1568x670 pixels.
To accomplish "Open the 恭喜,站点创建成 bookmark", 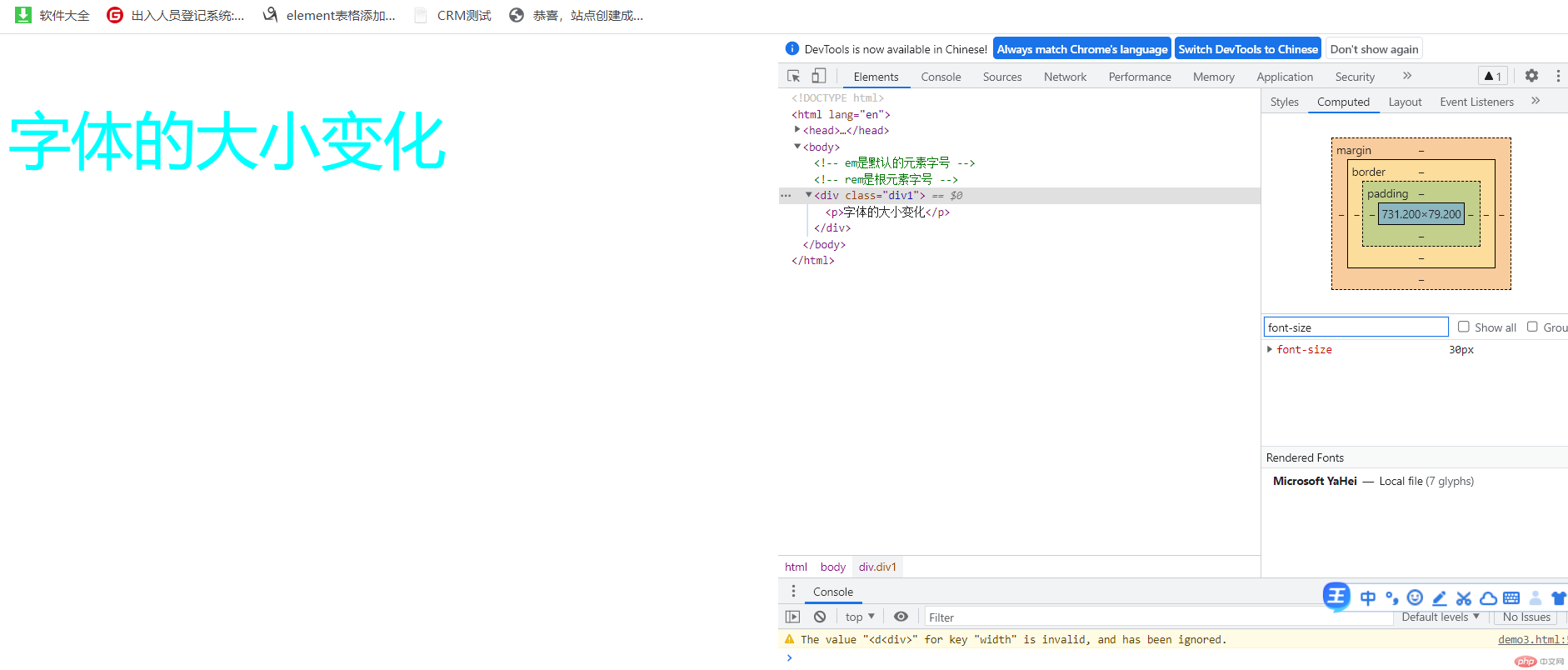I will 576,15.
